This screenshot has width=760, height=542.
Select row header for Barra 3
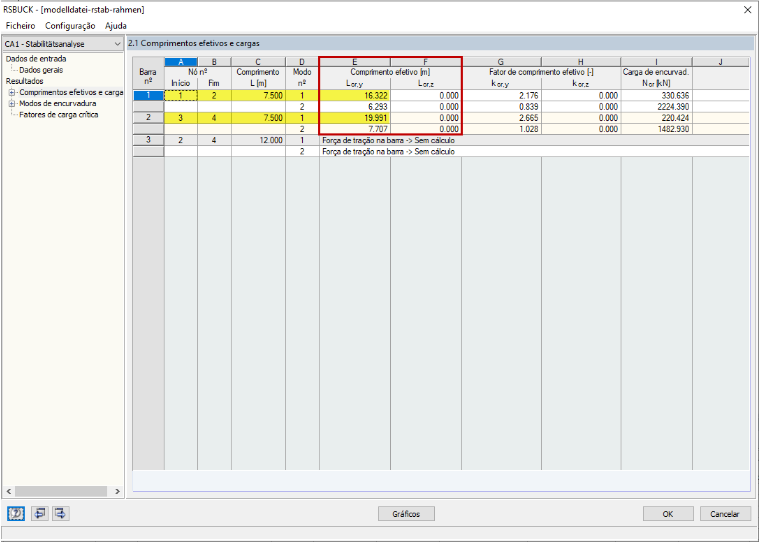148,140
